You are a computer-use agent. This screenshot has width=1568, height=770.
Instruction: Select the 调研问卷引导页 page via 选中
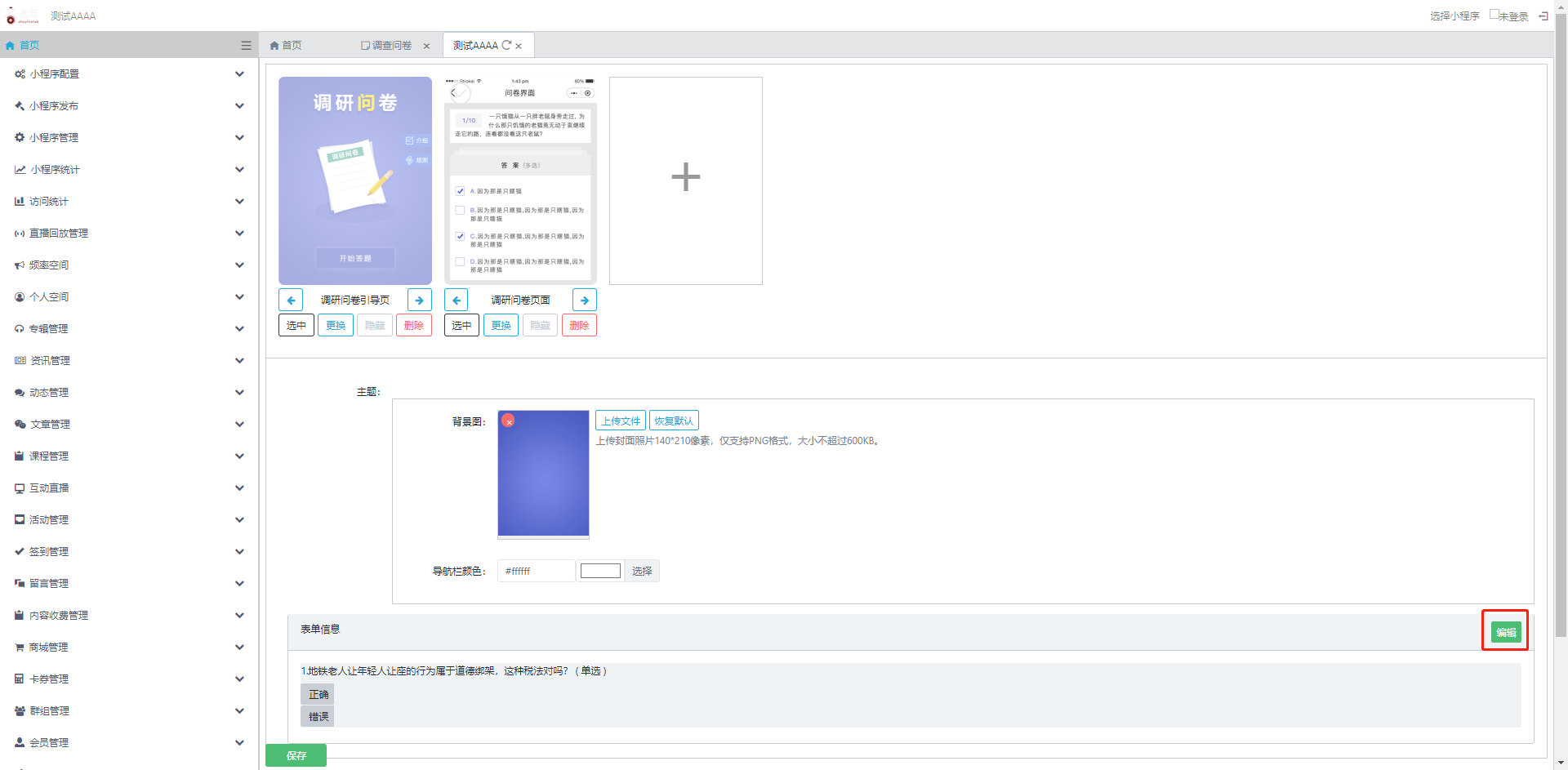tap(296, 326)
